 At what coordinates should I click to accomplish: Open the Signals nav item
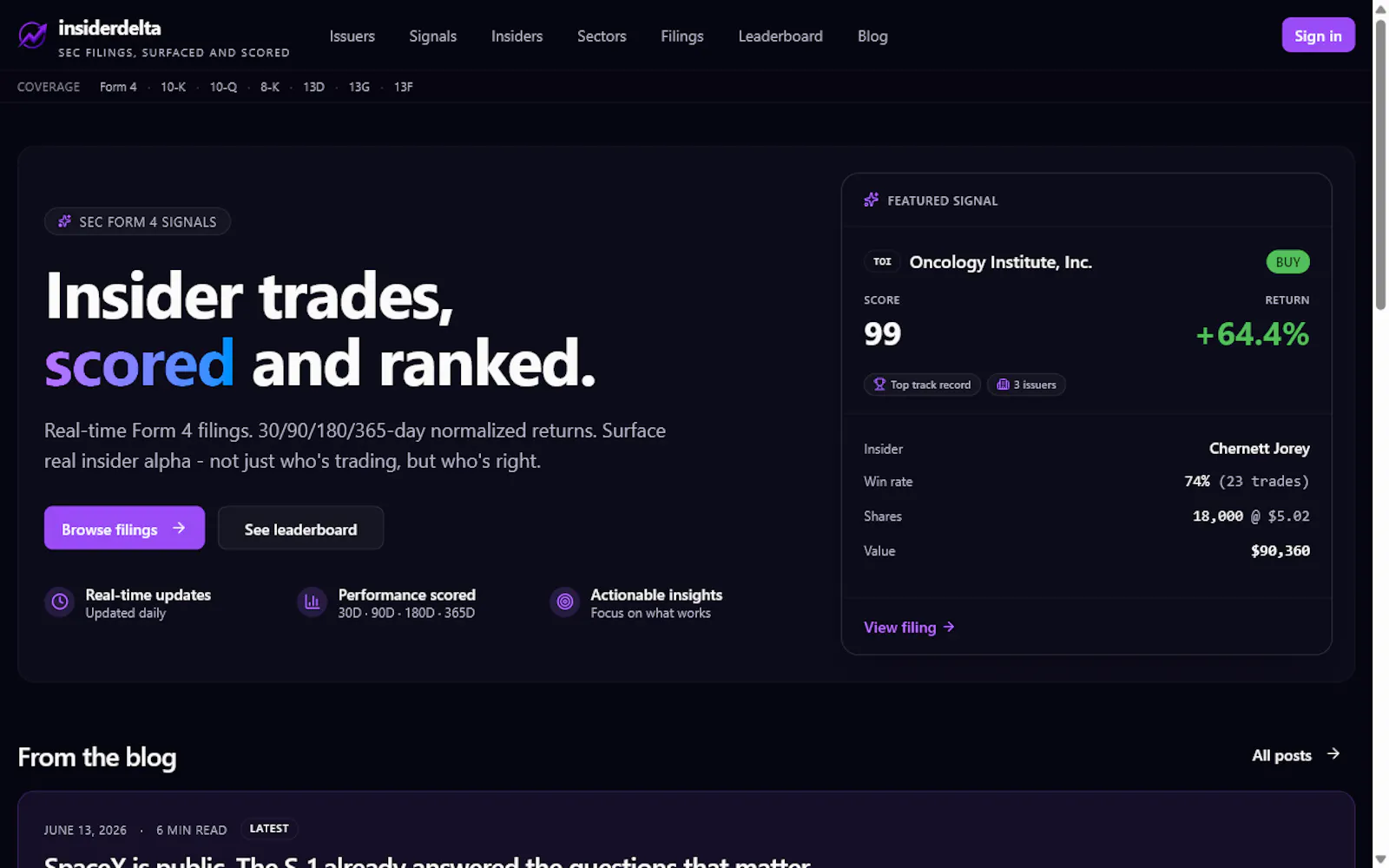click(433, 36)
